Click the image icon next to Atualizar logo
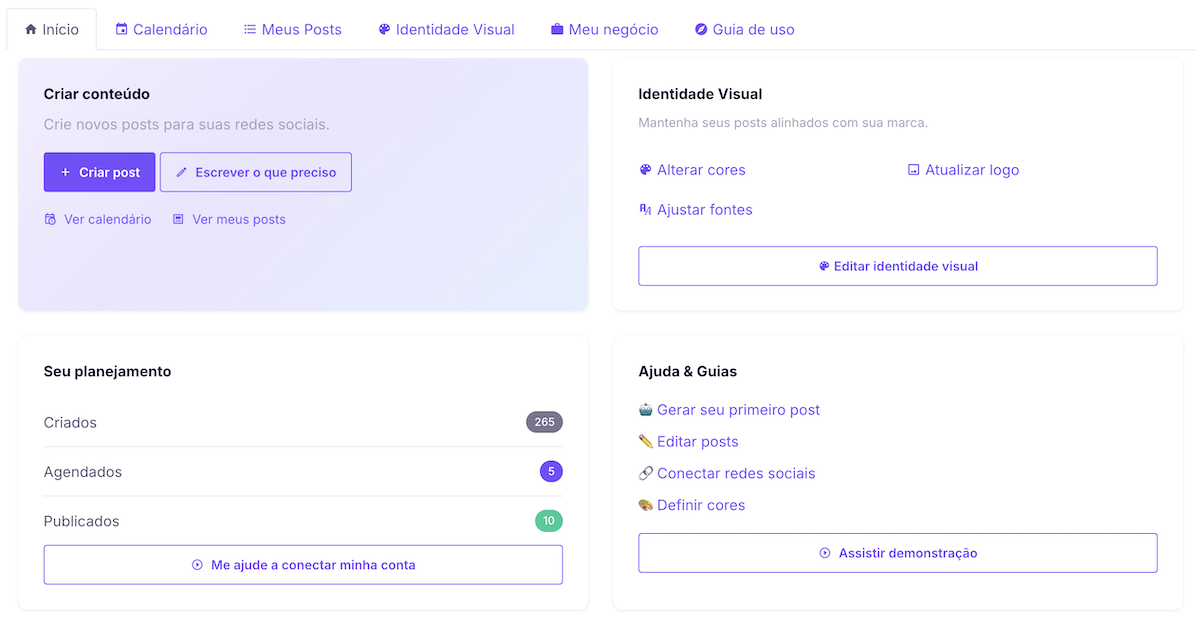Viewport: 1200px width, 624px height. [x=913, y=170]
